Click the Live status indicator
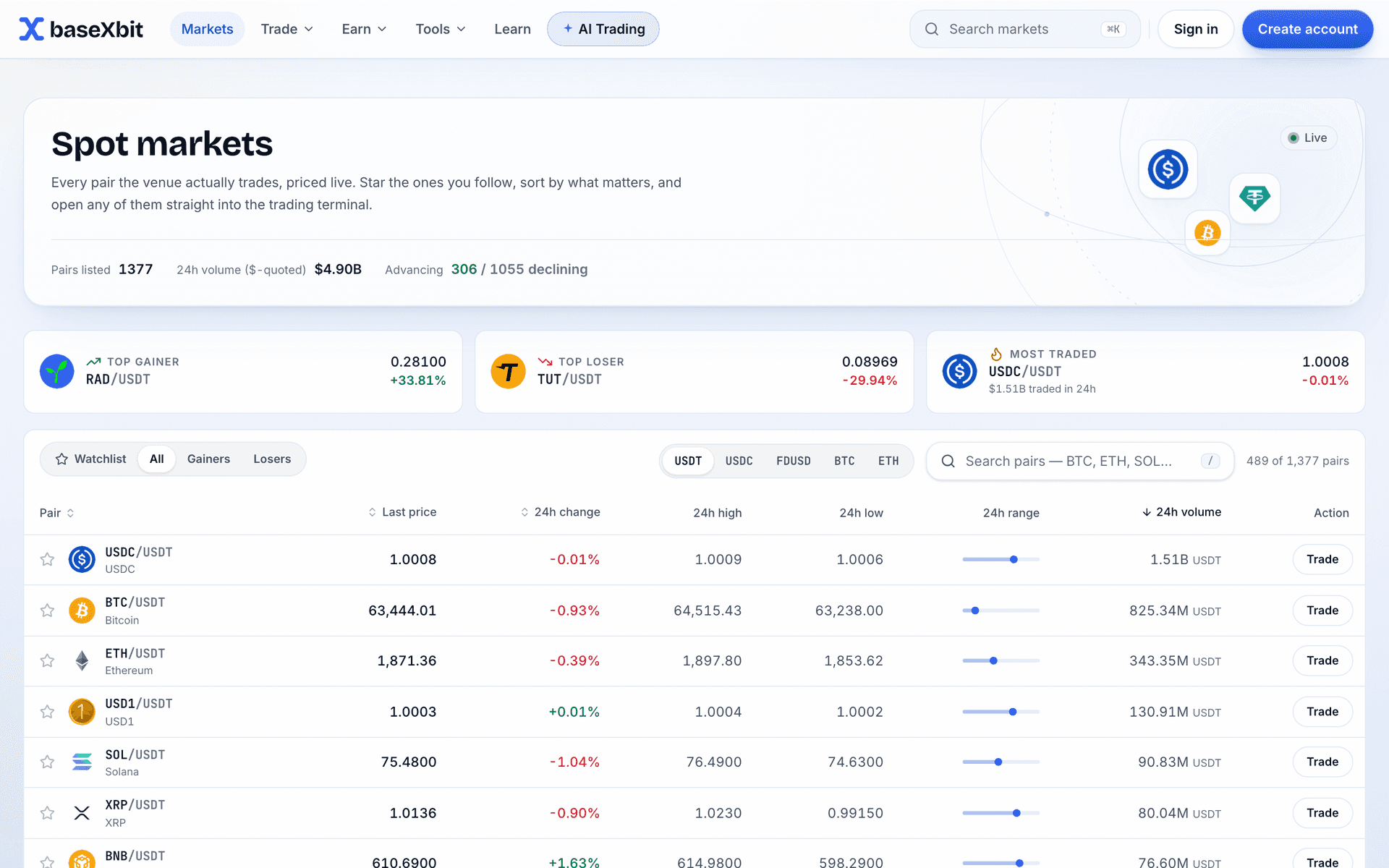The height and width of the screenshot is (868, 1389). pos(1309,137)
